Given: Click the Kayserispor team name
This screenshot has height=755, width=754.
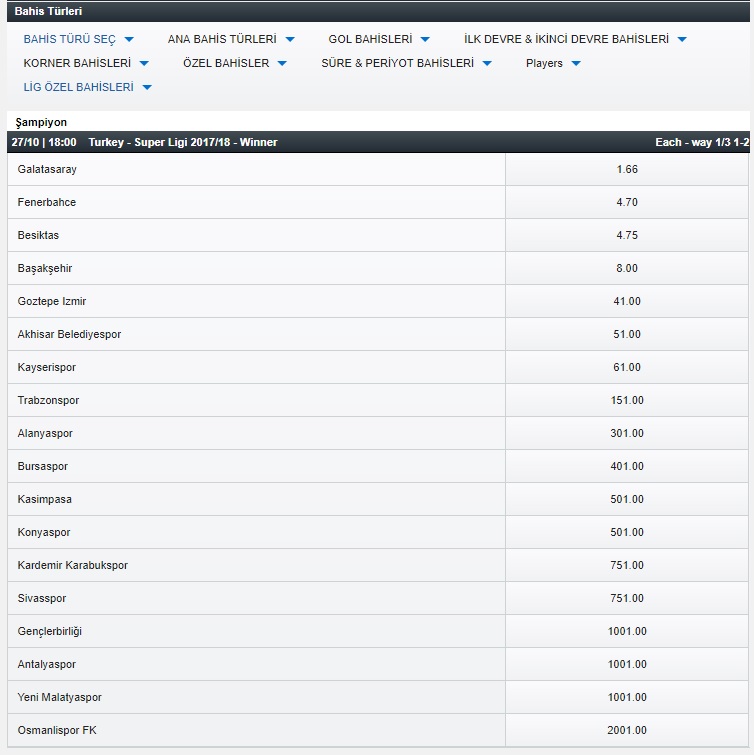Looking at the screenshot, I should [47, 367].
